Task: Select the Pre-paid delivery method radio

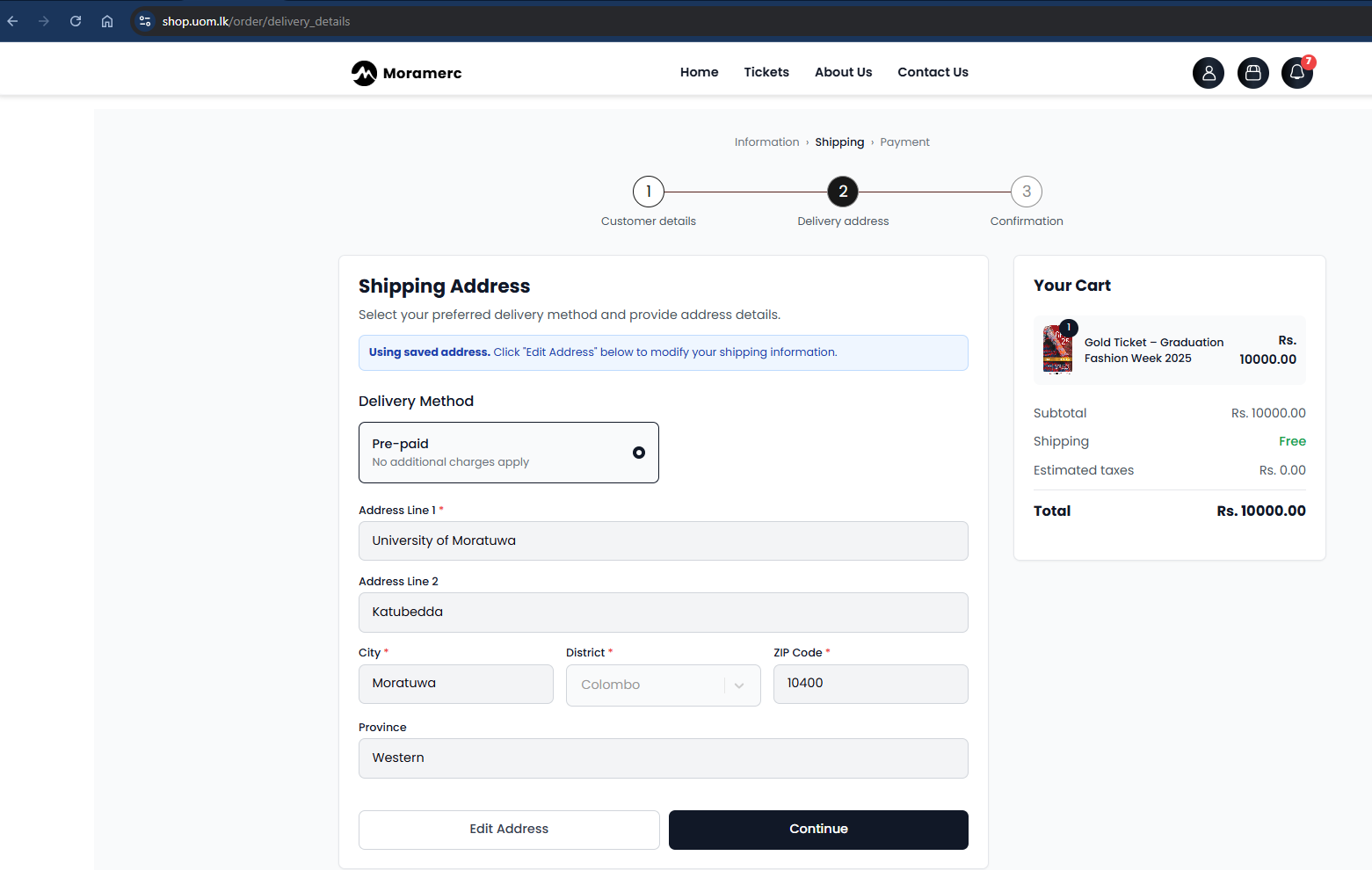Action: (639, 453)
